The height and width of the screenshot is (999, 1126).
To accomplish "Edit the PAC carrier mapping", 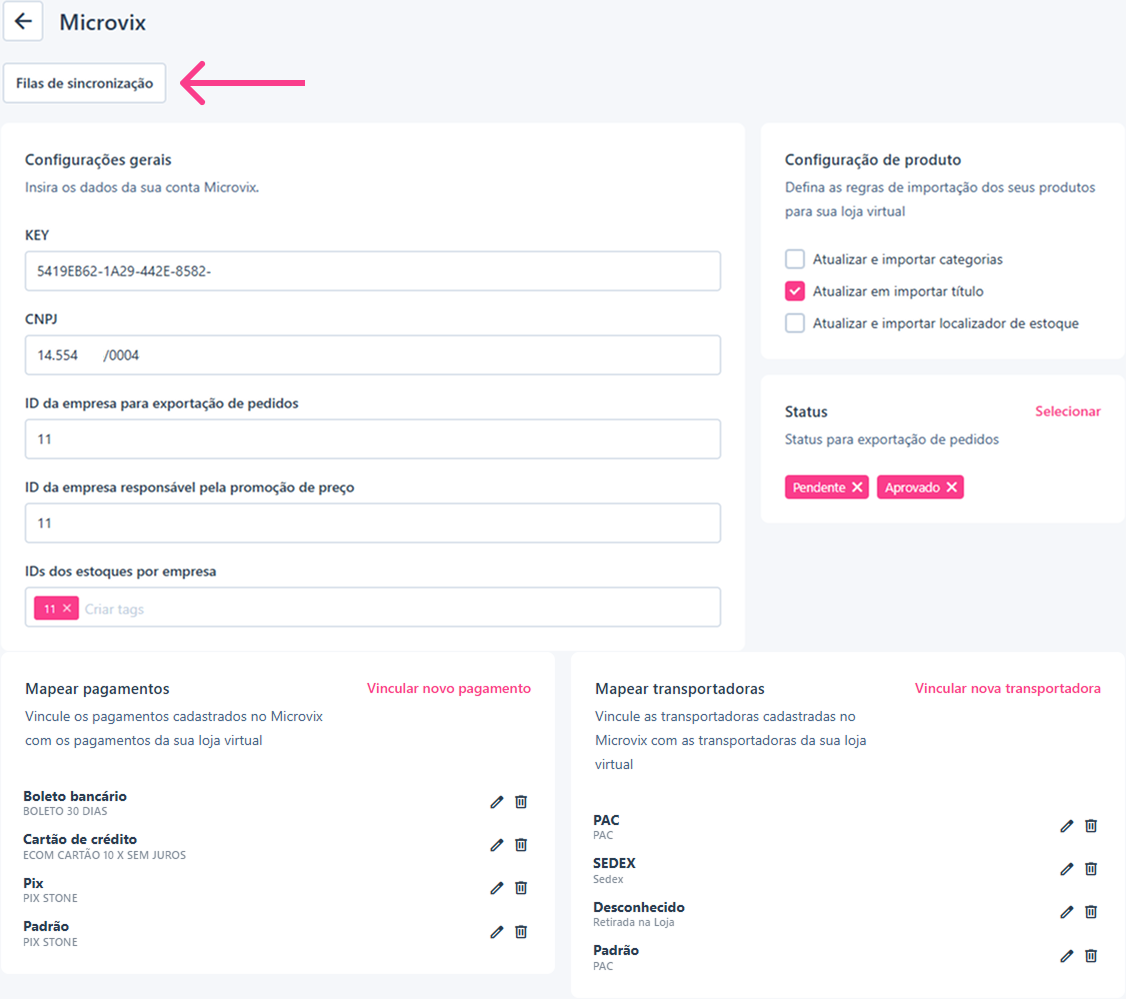I will 1067,826.
